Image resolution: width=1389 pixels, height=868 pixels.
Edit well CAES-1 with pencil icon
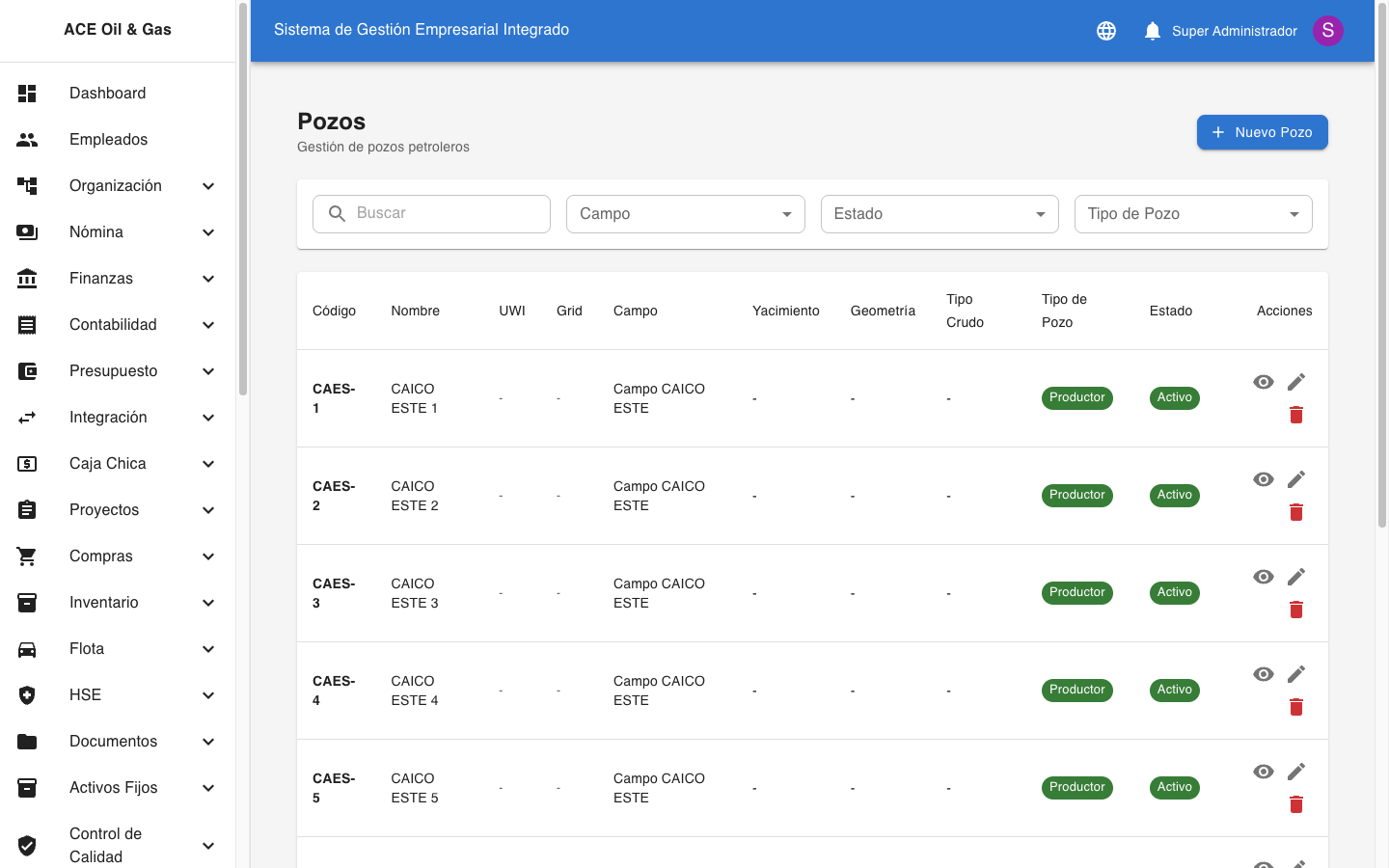click(1295, 382)
